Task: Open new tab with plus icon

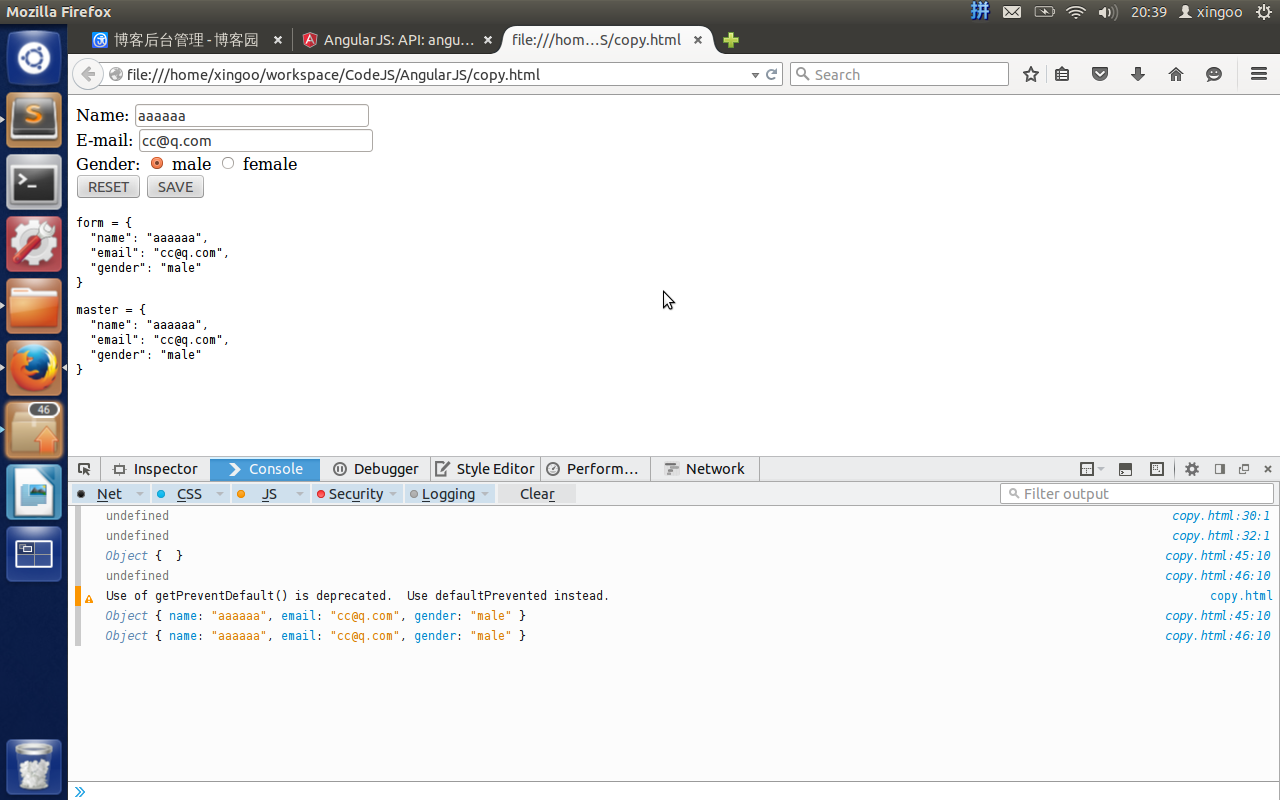Action: tap(731, 40)
